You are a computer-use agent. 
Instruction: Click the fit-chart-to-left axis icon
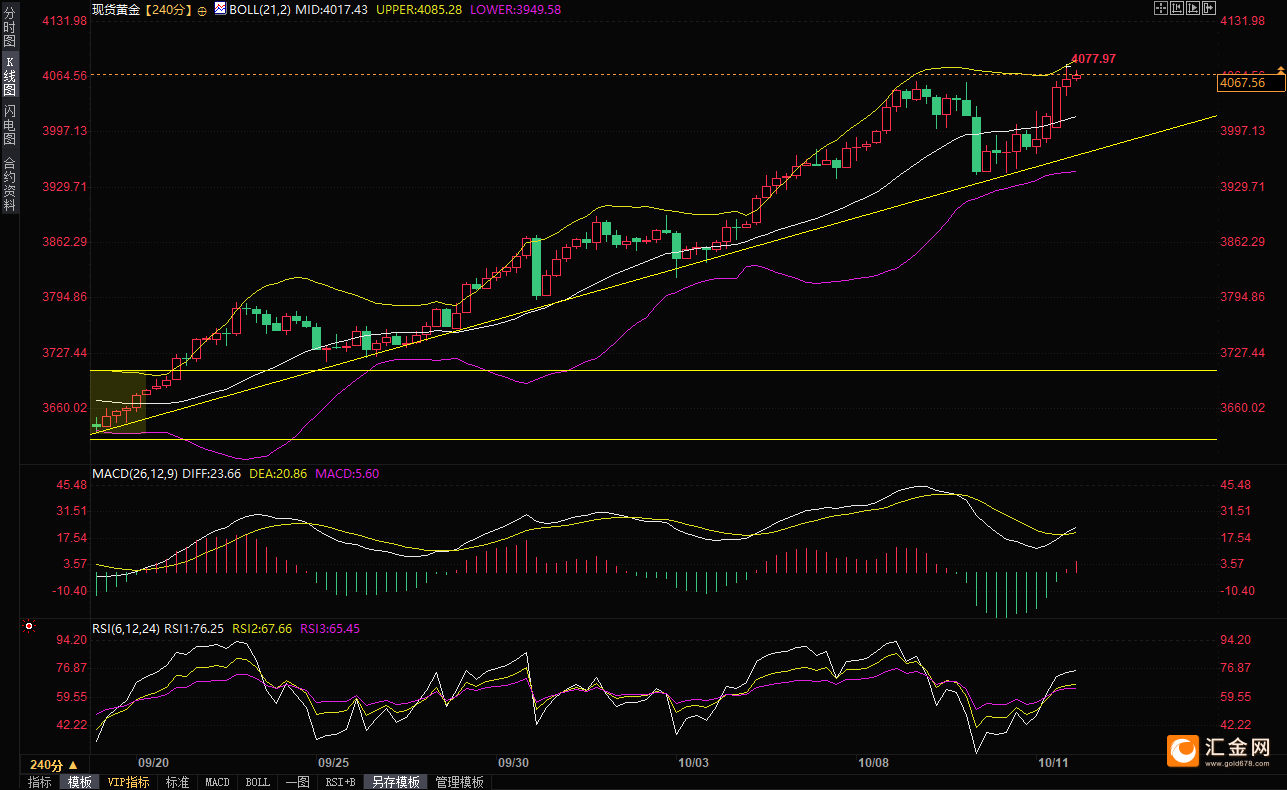point(1177,8)
